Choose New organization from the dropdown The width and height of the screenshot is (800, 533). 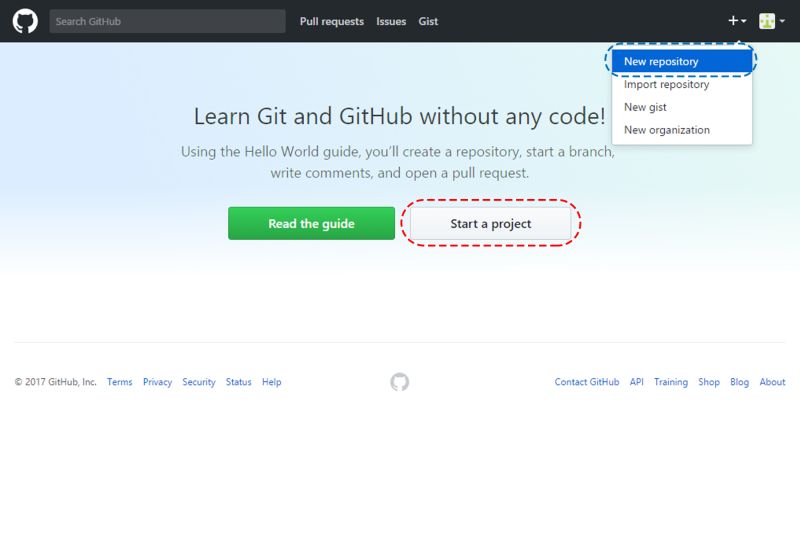(682, 130)
